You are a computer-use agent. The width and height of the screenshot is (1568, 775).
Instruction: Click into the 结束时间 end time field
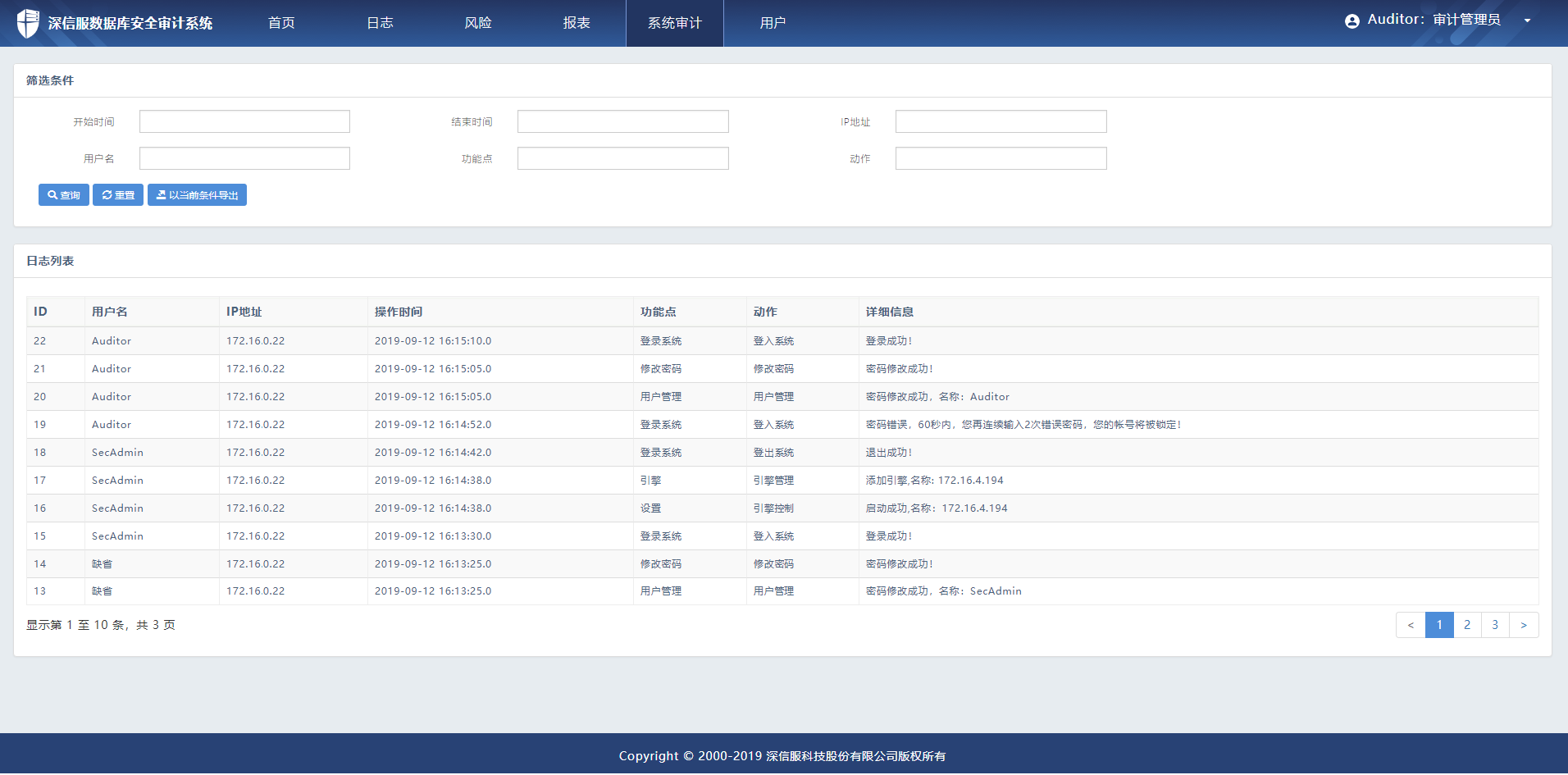622,121
